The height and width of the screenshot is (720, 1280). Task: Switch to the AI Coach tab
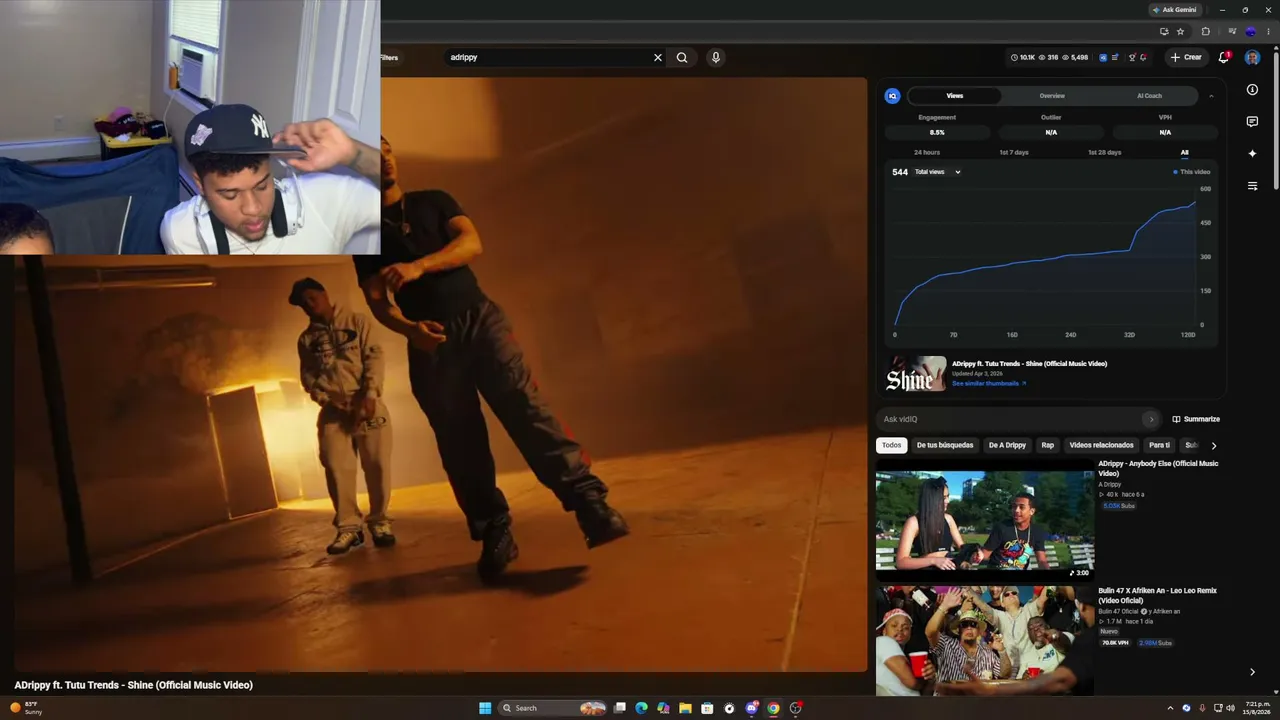tap(1150, 96)
